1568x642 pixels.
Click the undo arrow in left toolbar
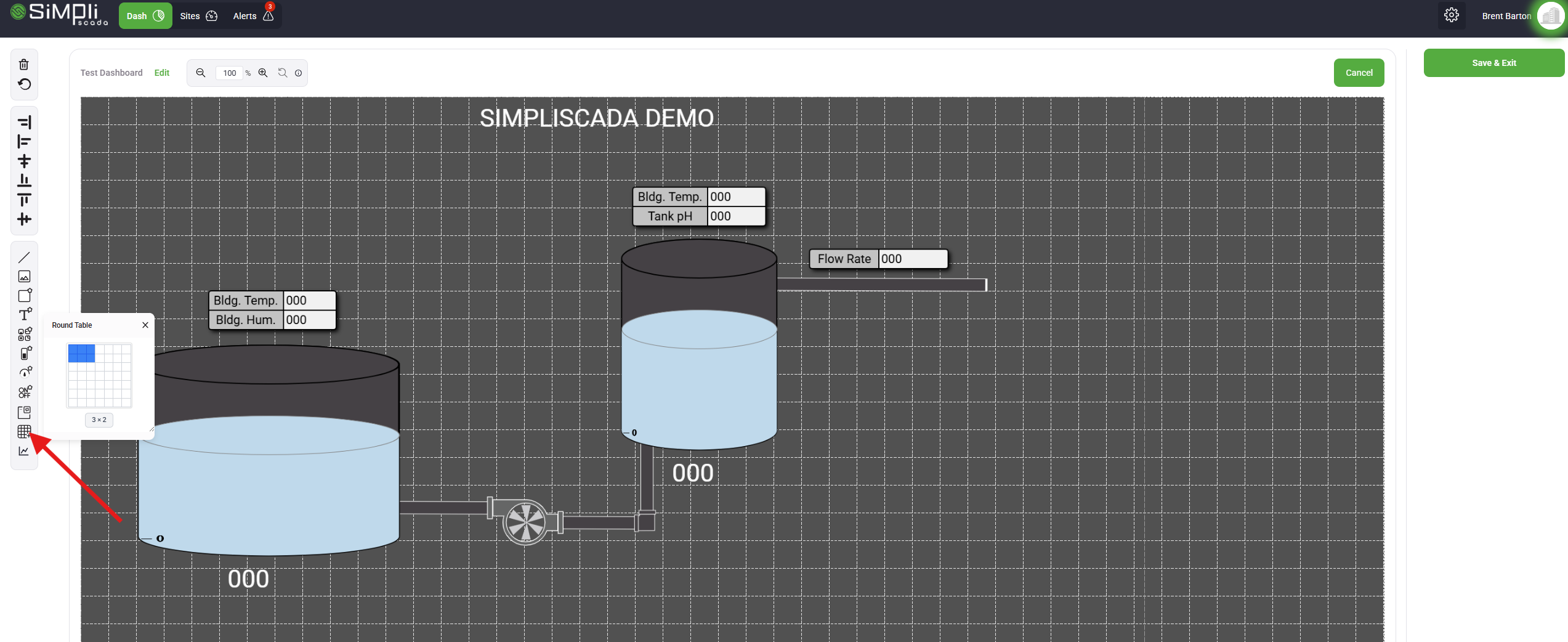24,84
